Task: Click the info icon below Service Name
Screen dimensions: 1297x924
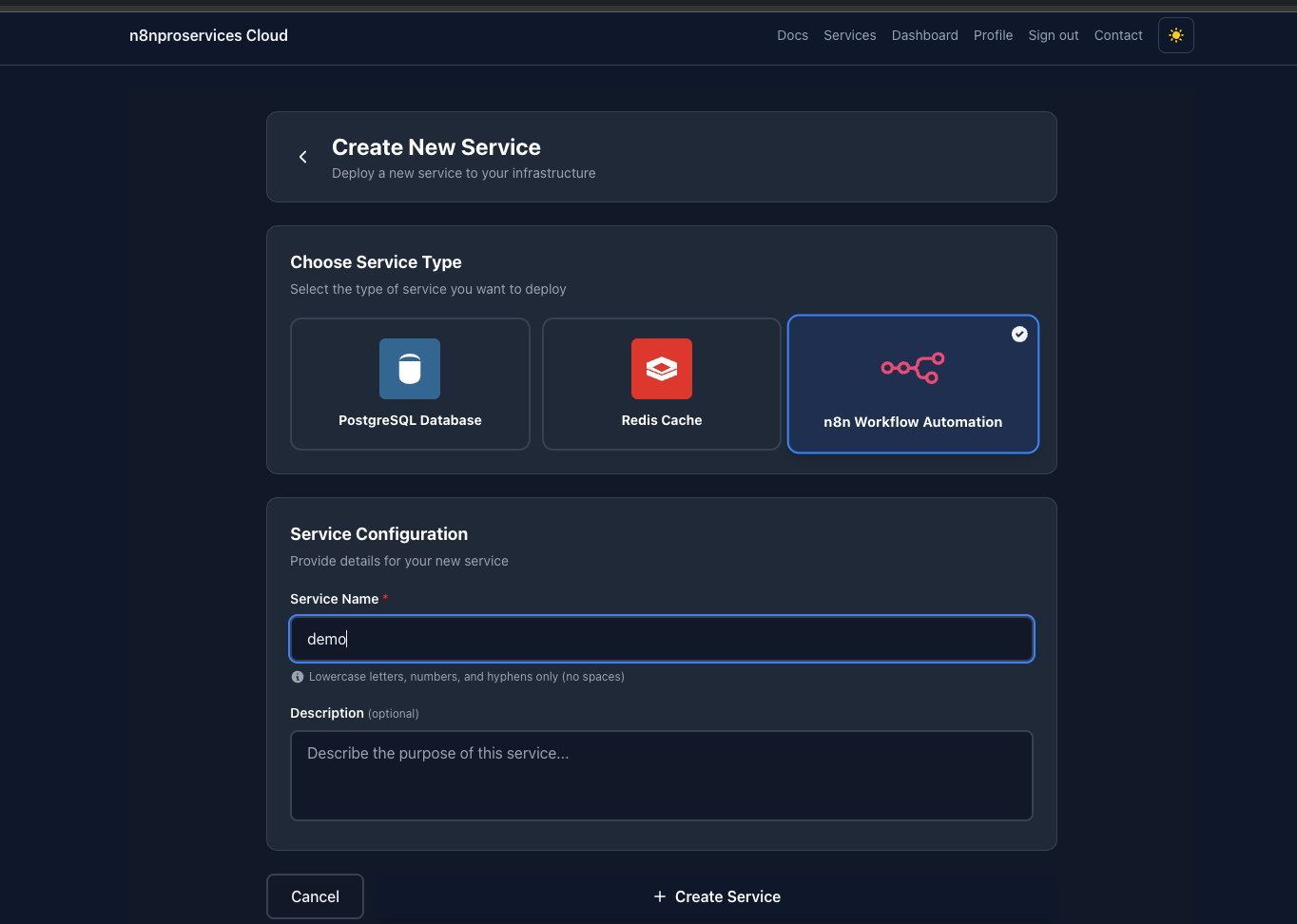Action: 297,677
